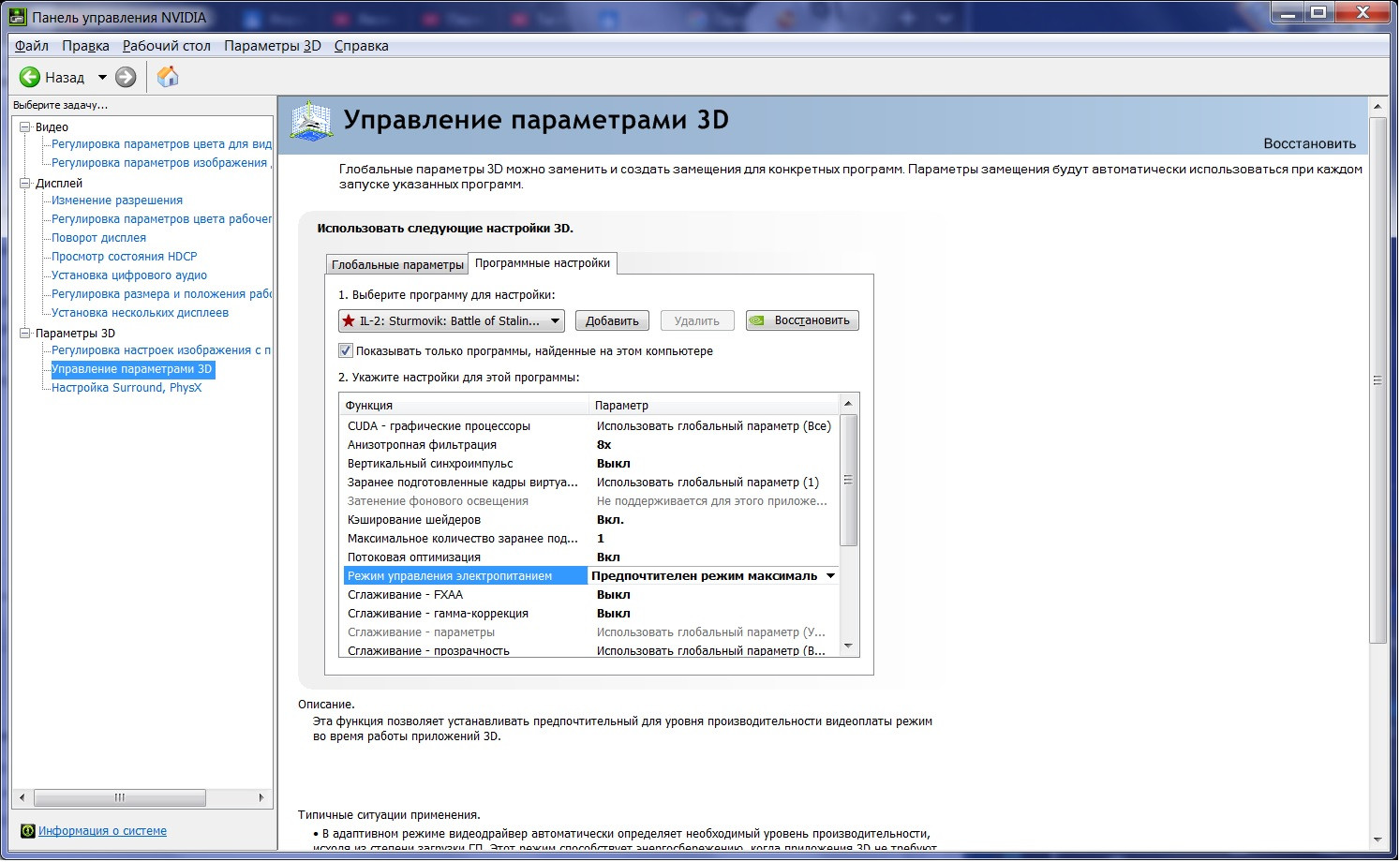
Task: Select the Программные настройки tab
Action: [543, 263]
